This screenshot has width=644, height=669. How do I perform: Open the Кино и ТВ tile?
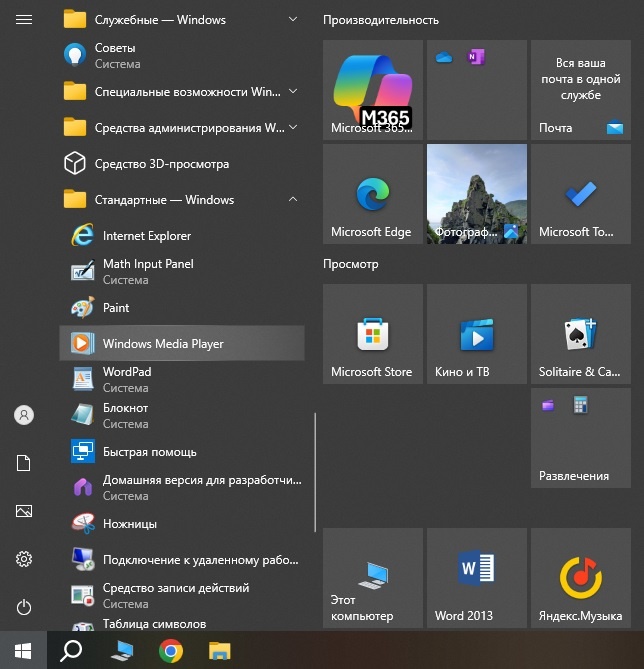477,334
